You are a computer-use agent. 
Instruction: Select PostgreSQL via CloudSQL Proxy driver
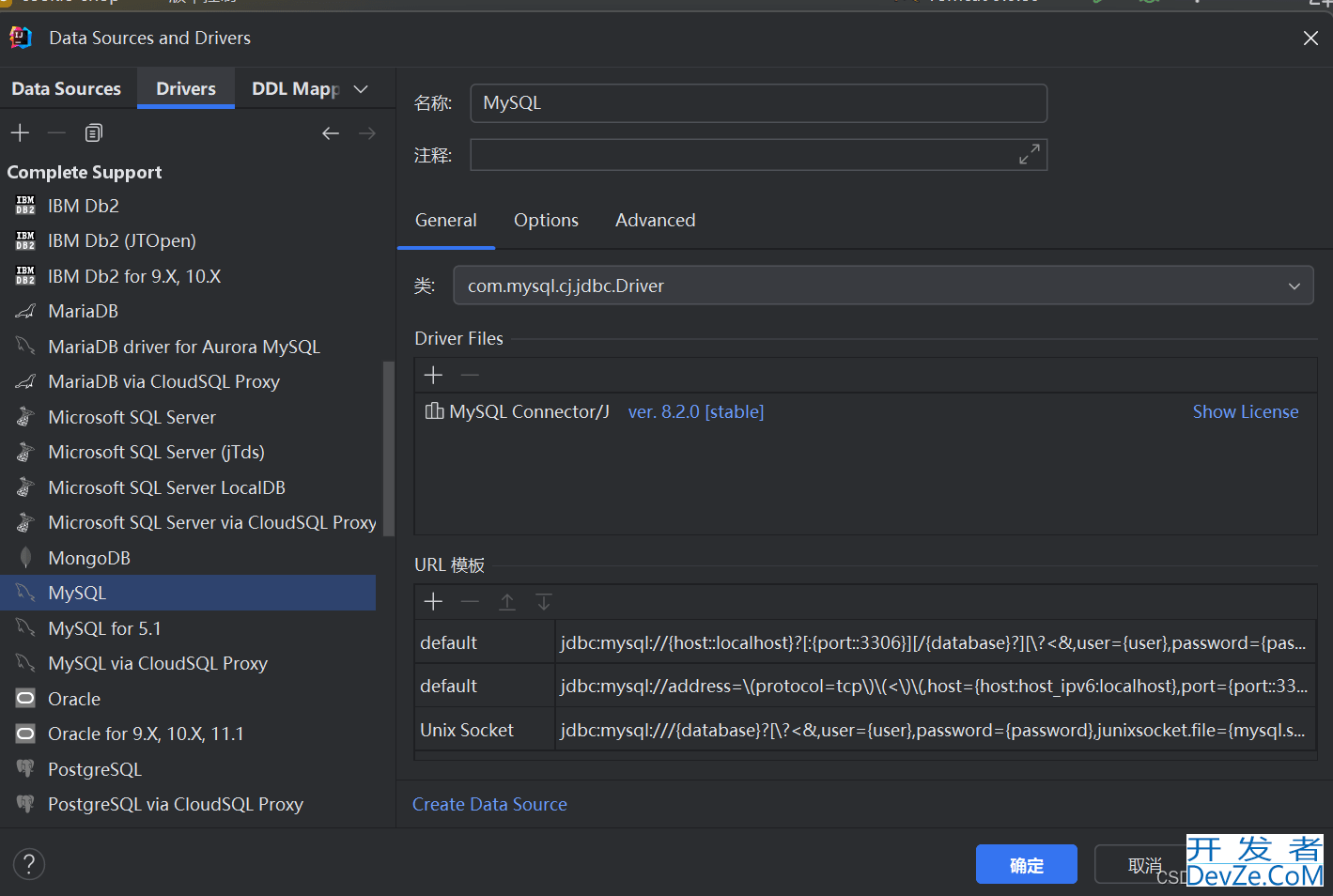click(x=188, y=804)
